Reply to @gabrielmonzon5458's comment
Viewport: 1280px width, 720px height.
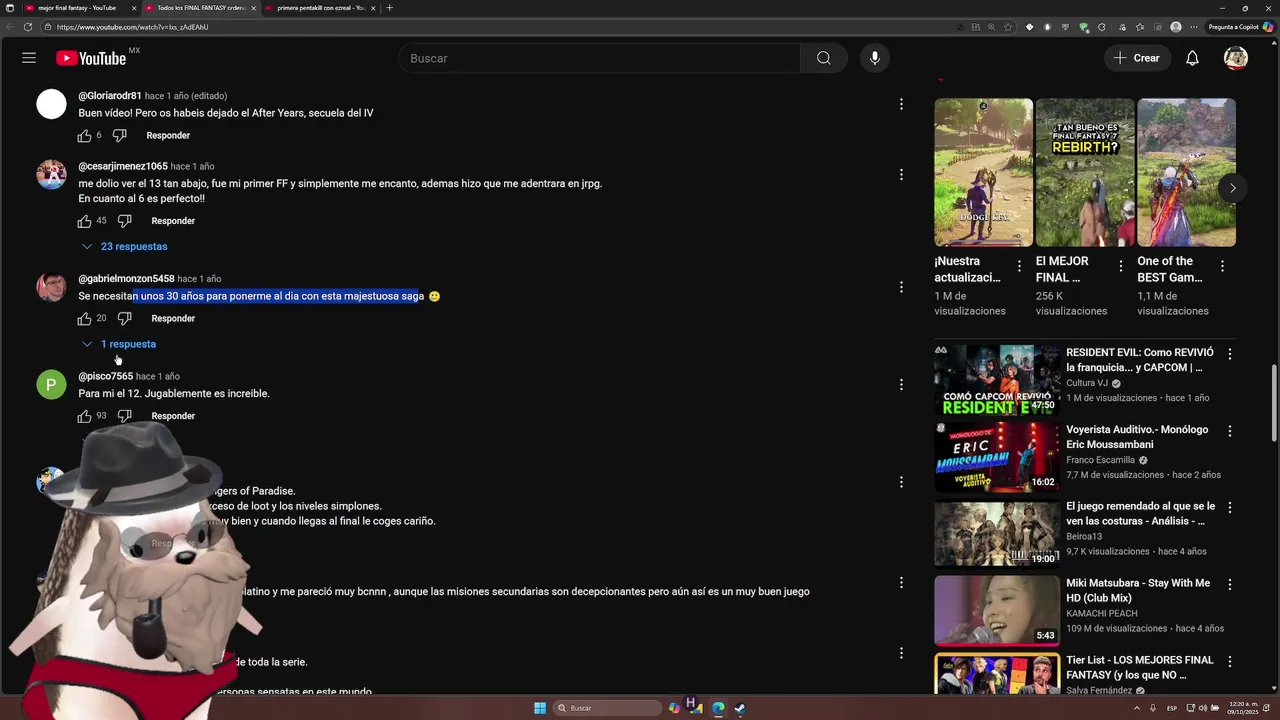[173, 318]
